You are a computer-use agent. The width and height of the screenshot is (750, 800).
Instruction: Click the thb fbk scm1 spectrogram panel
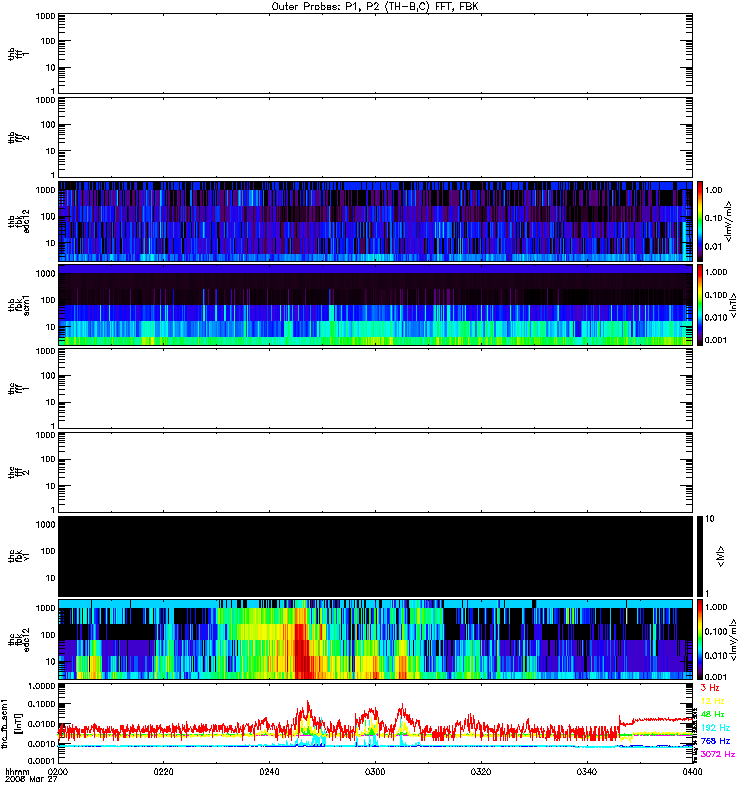tap(375, 305)
